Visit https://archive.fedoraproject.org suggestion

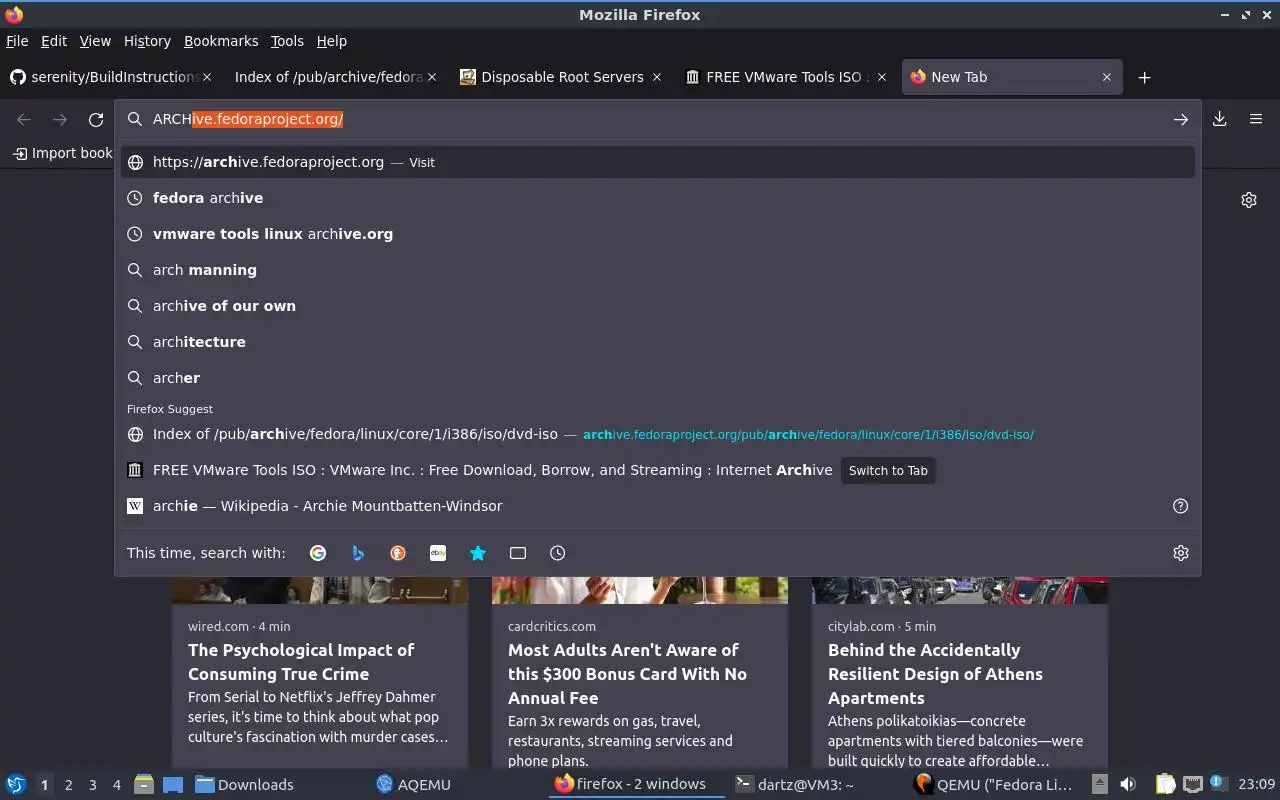click(x=658, y=162)
